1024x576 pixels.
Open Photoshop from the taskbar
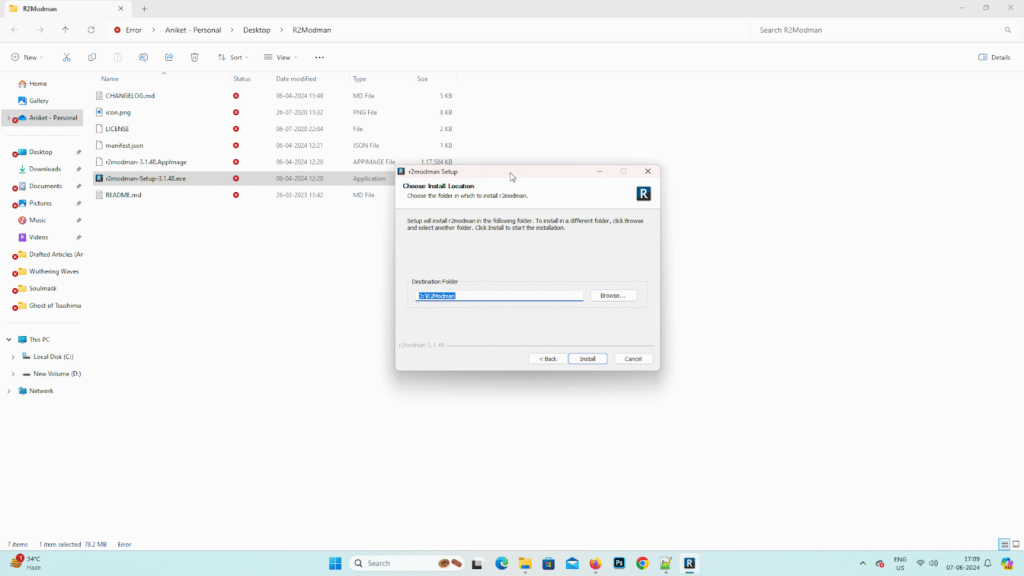pyautogui.click(x=619, y=564)
